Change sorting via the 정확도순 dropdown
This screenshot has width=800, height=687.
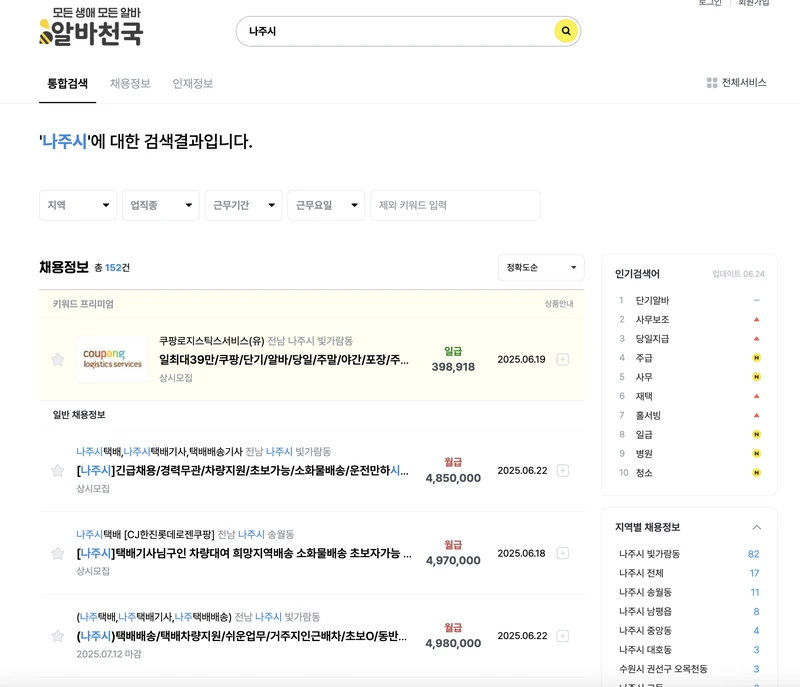tap(539, 267)
